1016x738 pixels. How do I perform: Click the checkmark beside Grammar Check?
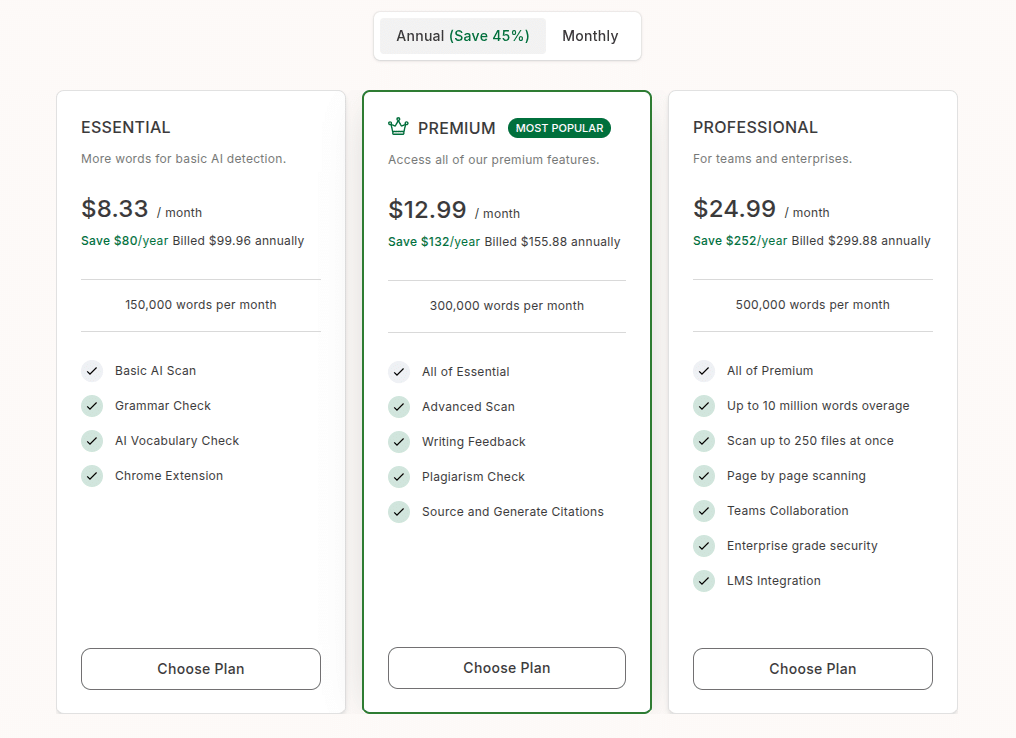[92, 406]
